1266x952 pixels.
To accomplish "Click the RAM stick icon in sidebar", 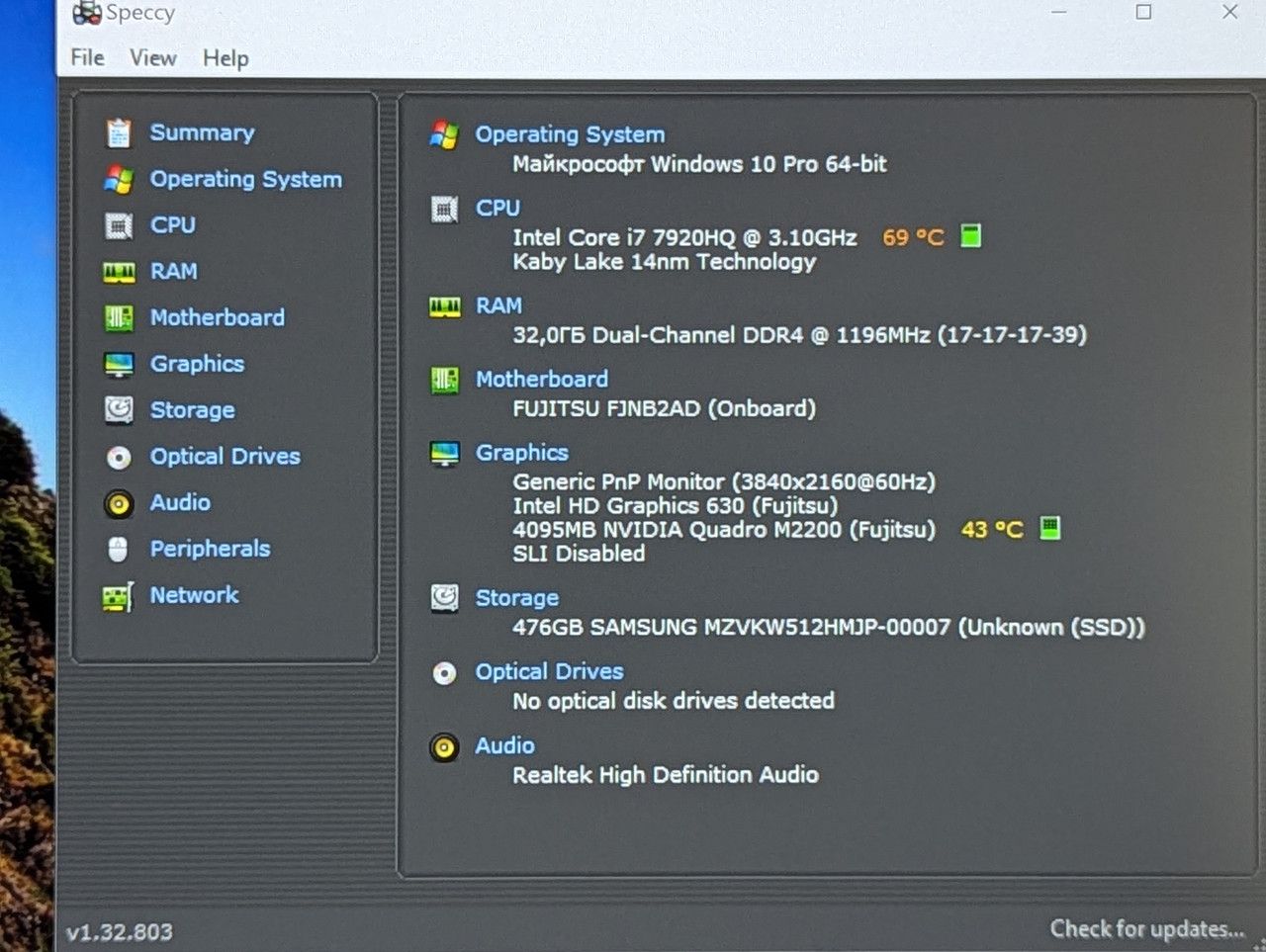I will 119,272.
